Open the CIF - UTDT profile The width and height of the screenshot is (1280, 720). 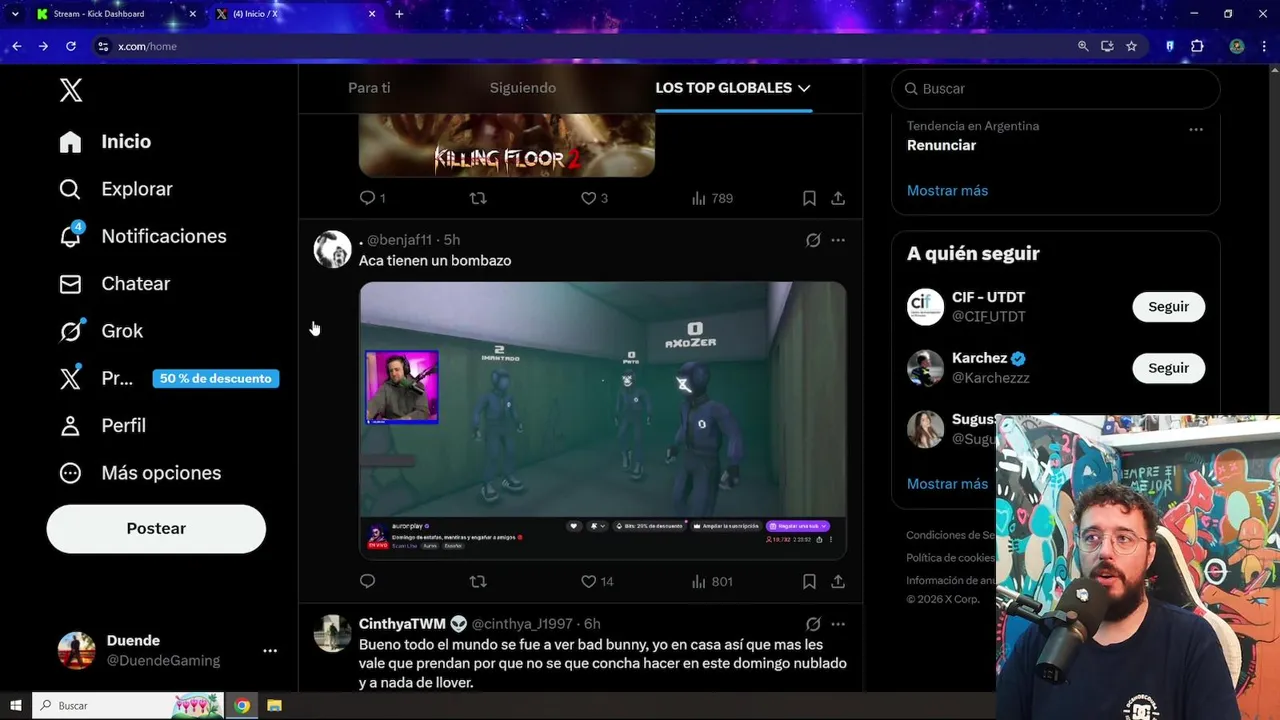coord(988,297)
